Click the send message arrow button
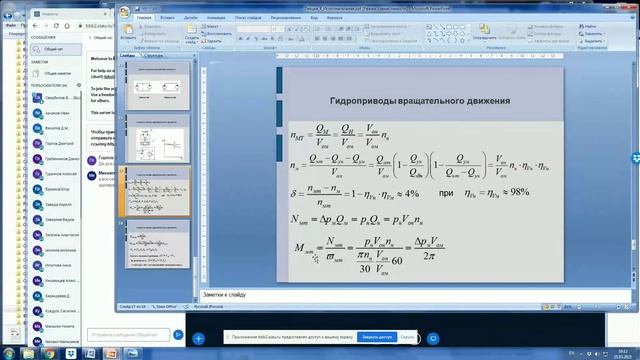Screen dimensions: 640x360 coord(178,335)
